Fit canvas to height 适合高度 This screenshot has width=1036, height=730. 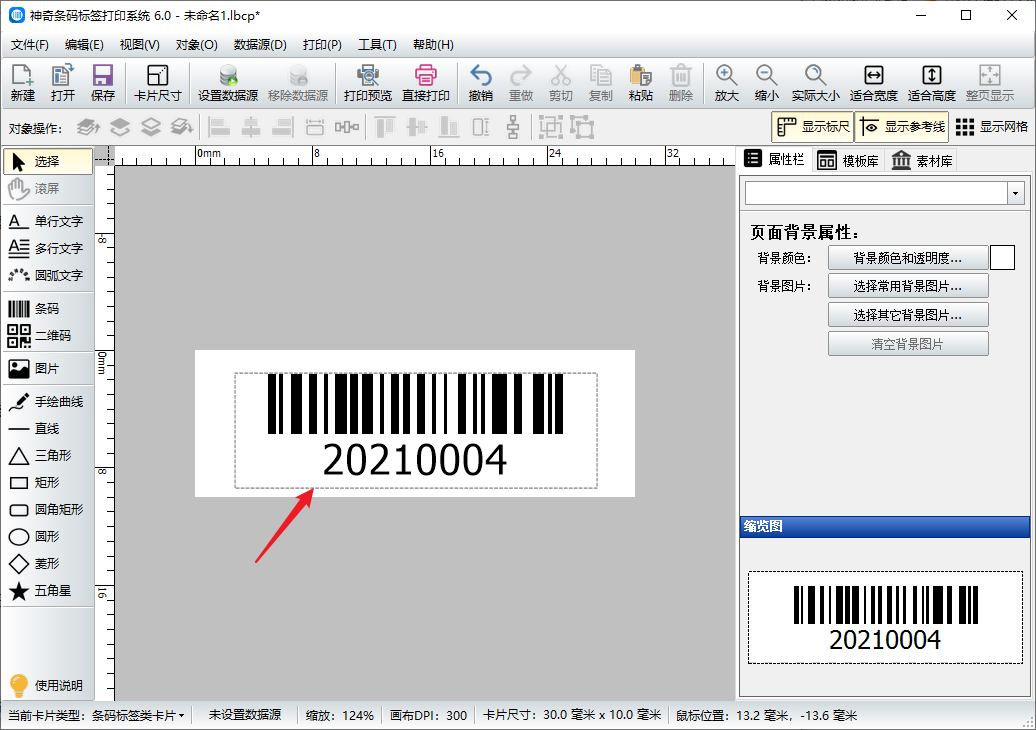pos(932,83)
